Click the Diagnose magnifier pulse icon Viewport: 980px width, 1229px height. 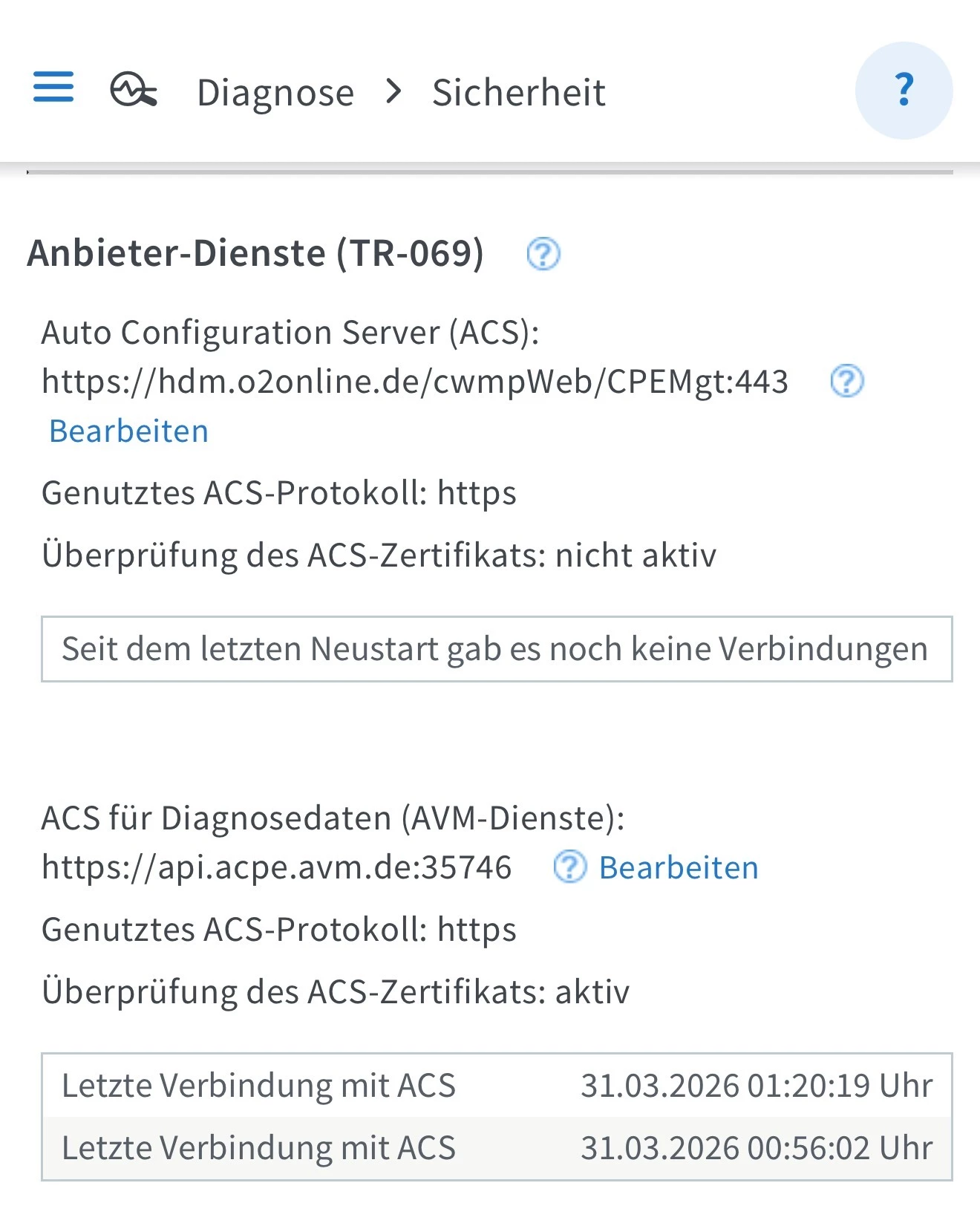click(x=134, y=91)
